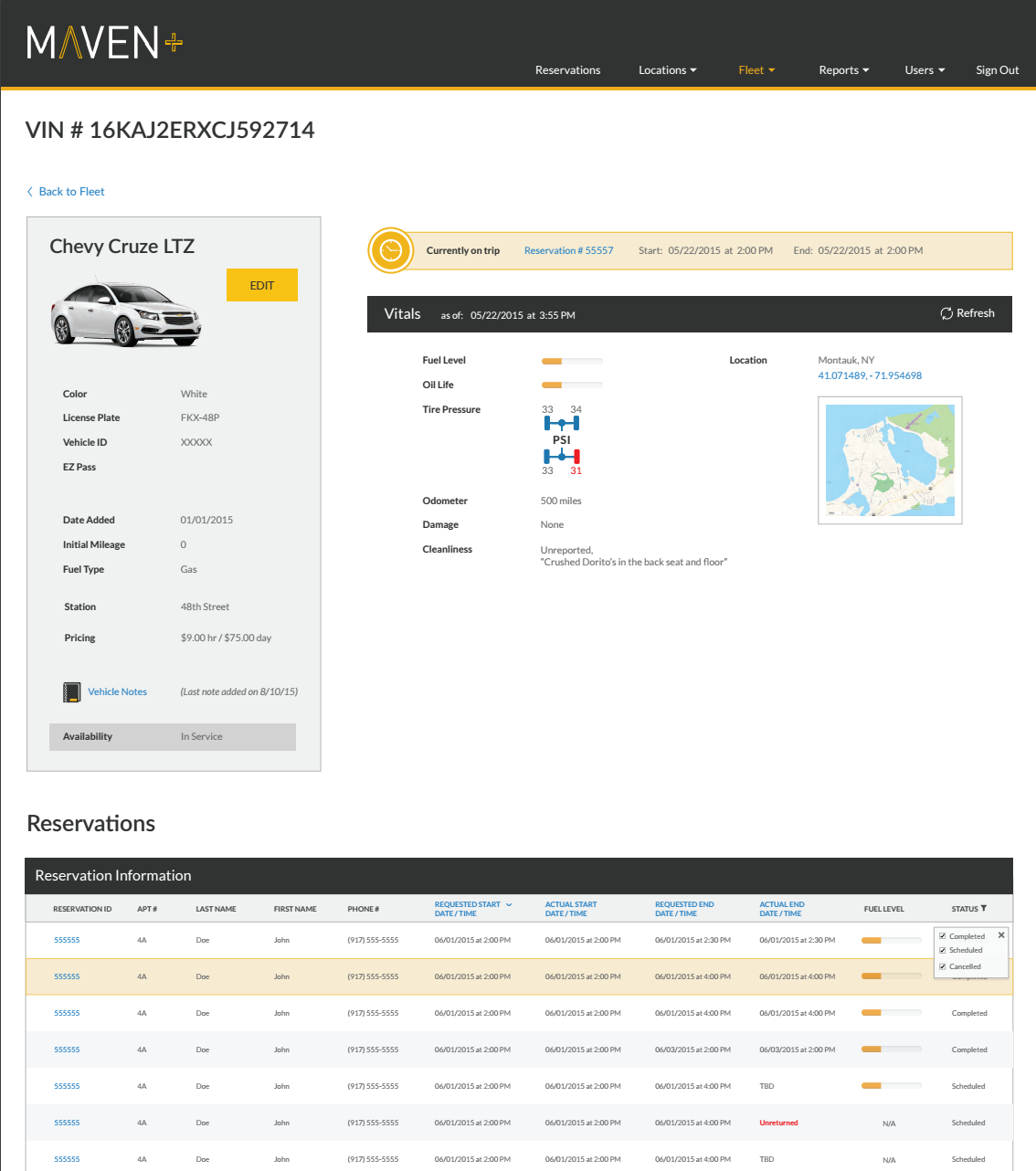Click the yellow EDIT button
This screenshot has width=1036, height=1171.
[262, 285]
